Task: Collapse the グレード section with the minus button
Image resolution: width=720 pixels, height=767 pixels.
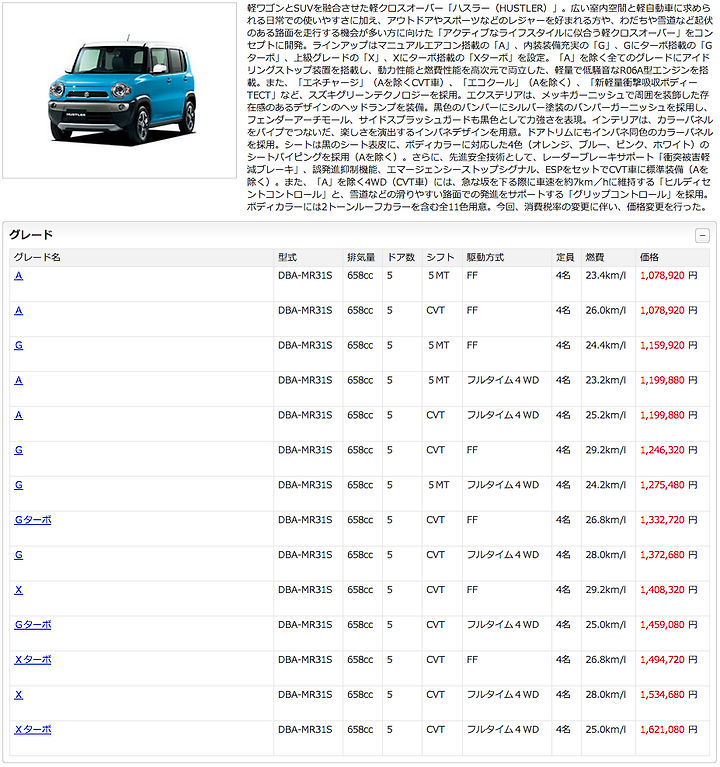Action: coord(702,235)
